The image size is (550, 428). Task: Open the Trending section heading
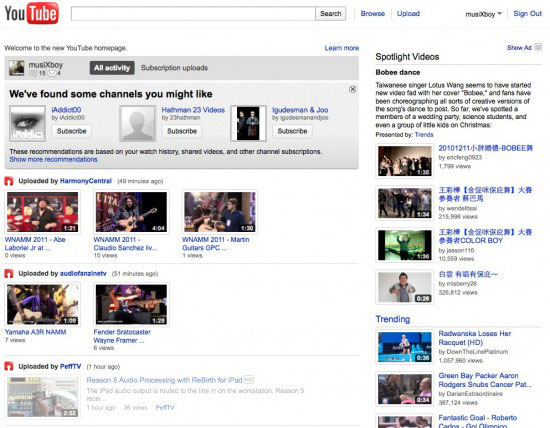pos(393,319)
